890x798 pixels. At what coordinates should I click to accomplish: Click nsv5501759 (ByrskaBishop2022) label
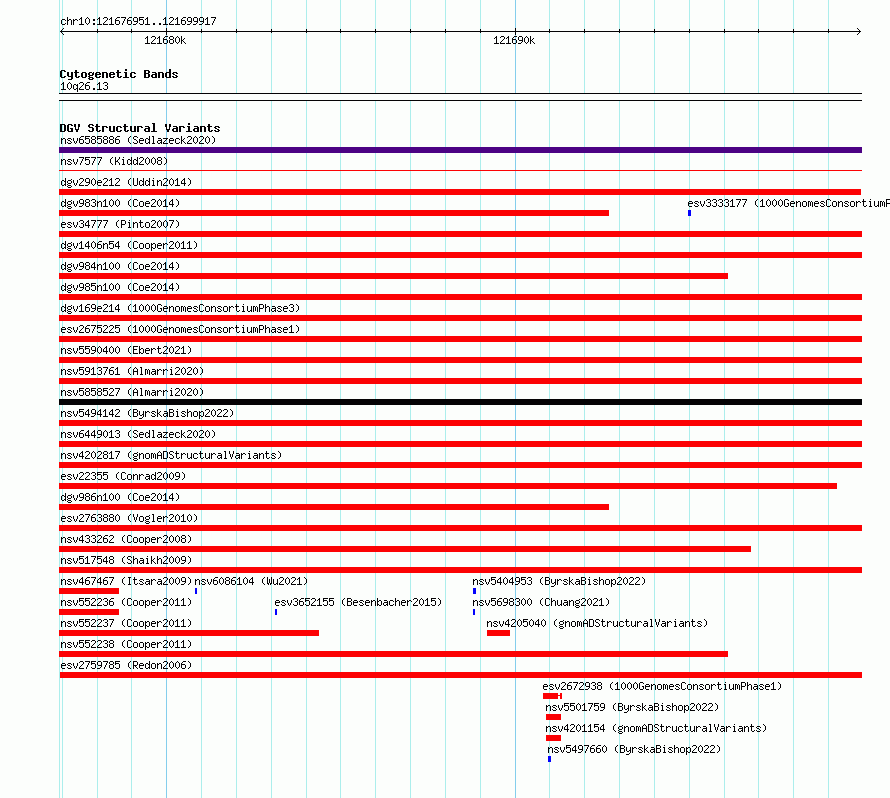[x=632, y=707]
